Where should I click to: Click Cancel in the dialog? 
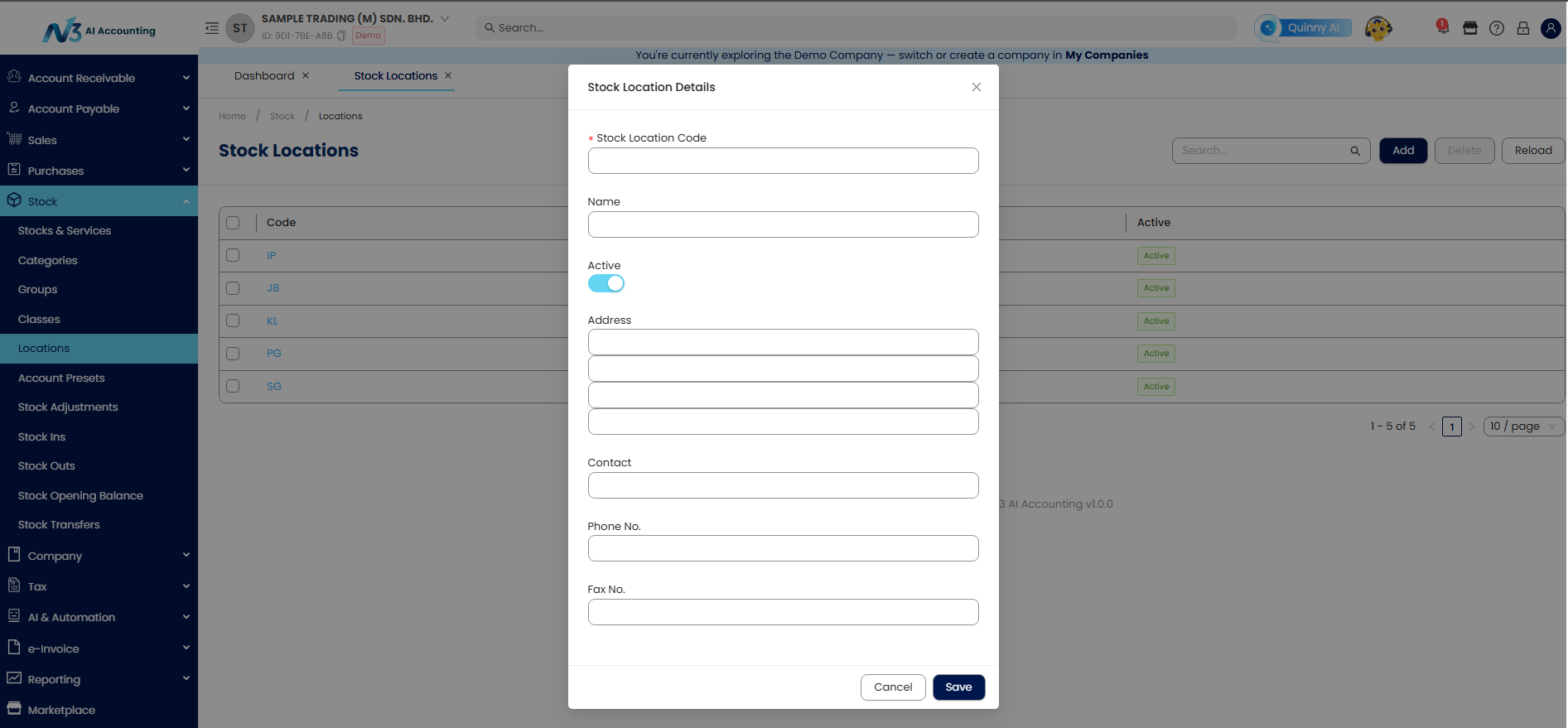[x=893, y=687]
